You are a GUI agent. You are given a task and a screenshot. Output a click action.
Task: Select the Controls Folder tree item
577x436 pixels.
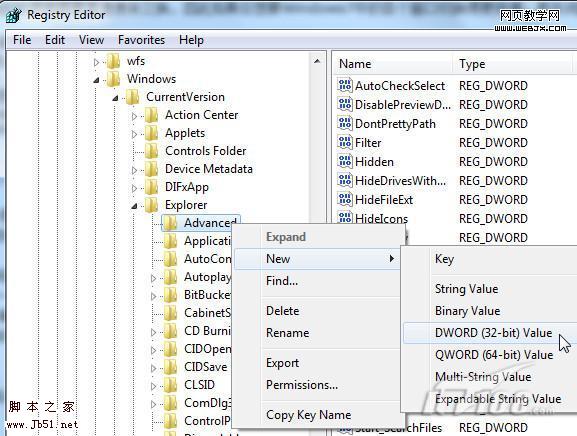point(205,151)
